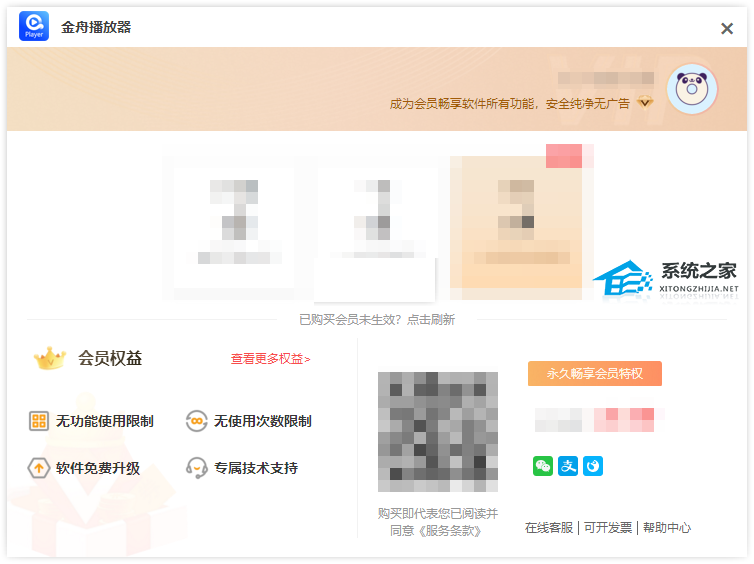Viewport: 754px width, 564px height.
Task: Close the membership dialog window
Action: (727, 29)
